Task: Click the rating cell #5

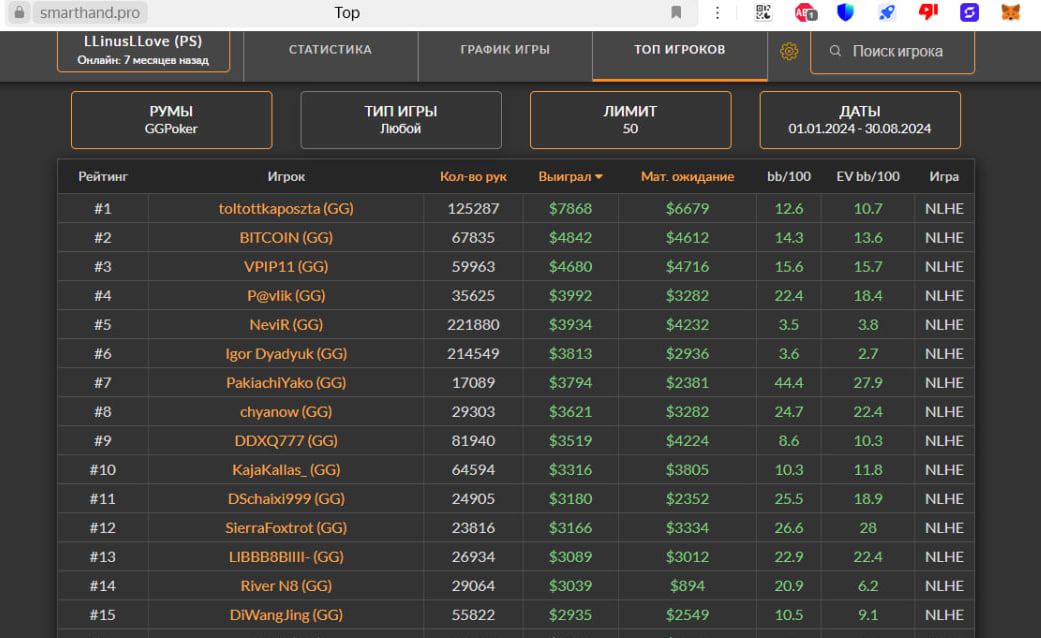Action: point(103,325)
